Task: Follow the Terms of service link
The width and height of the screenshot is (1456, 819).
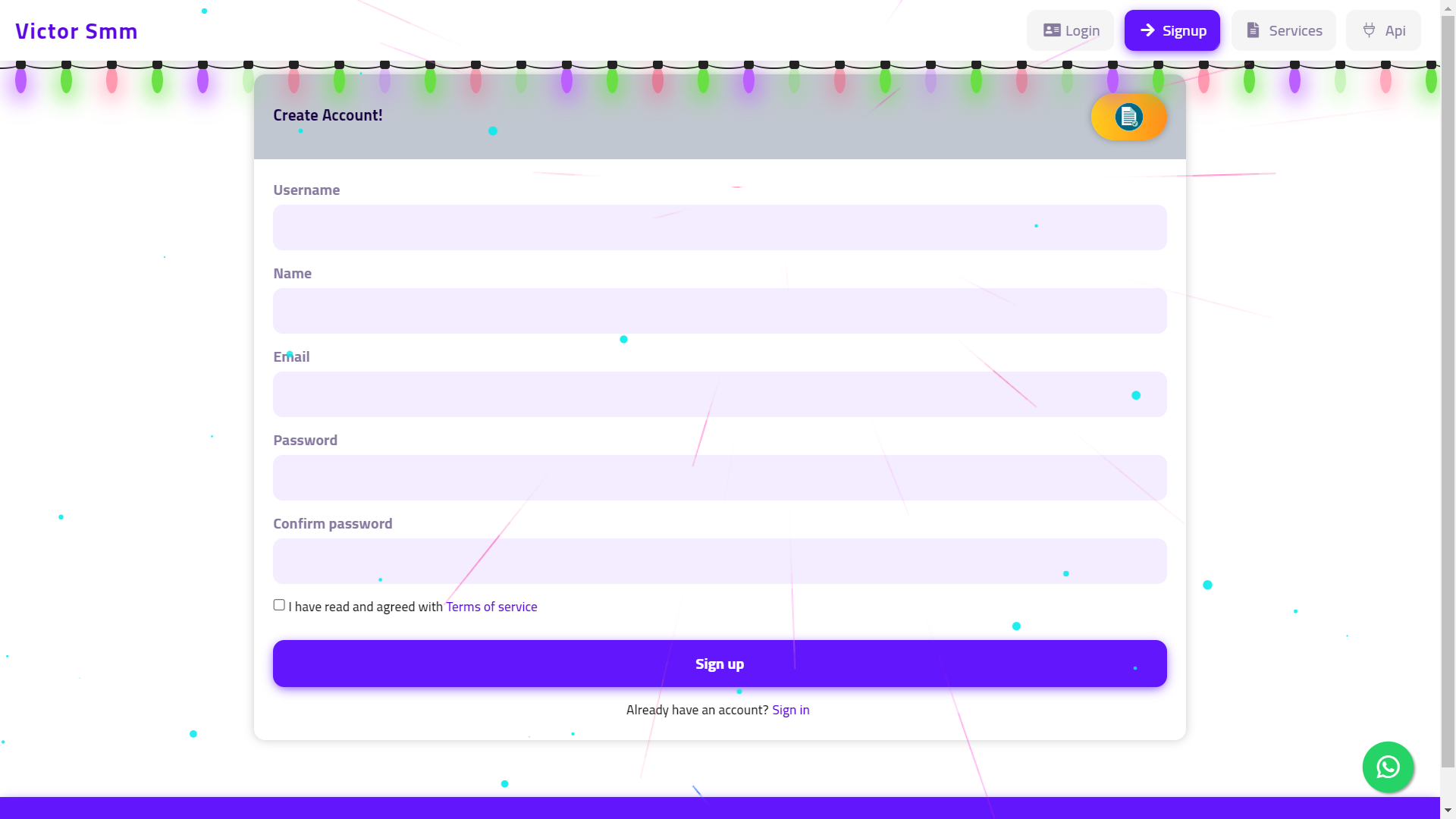Action: pyautogui.click(x=491, y=607)
